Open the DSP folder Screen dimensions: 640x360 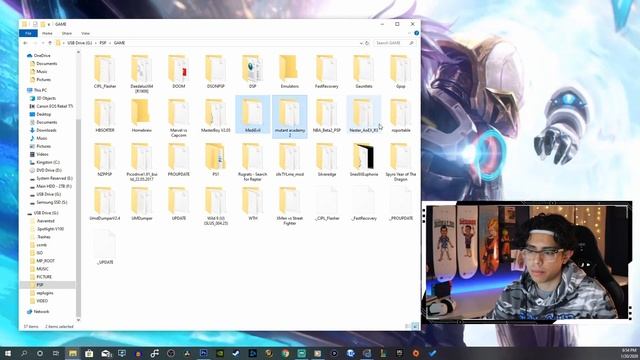pos(252,72)
